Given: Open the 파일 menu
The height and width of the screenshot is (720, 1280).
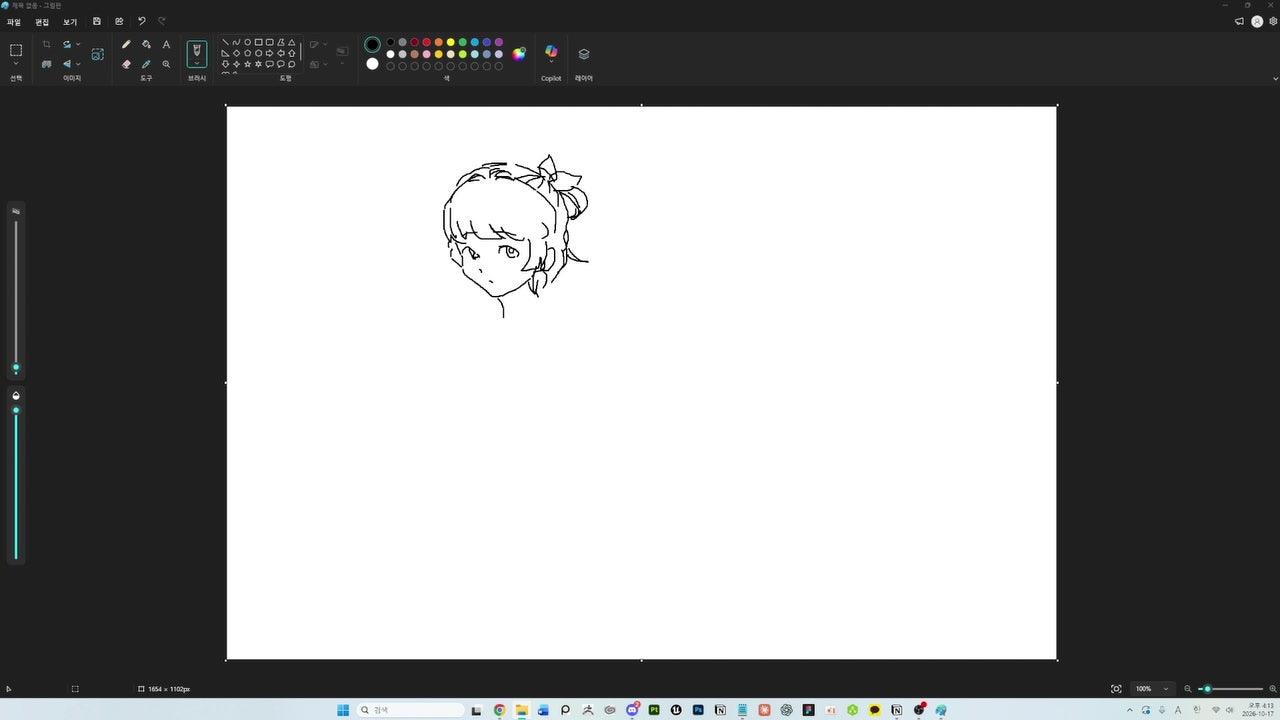Looking at the screenshot, I should pyautogui.click(x=14, y=22).
